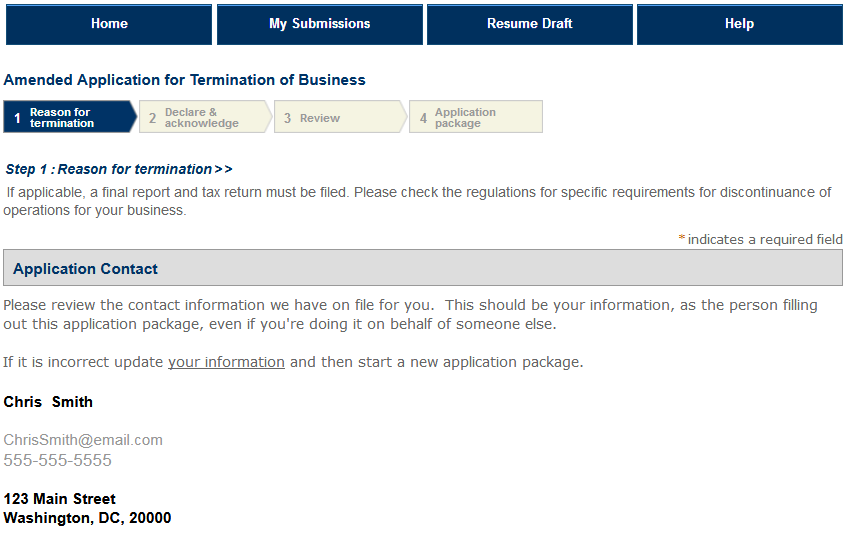Open the Help section
The image size is (847, 558).
point(740,25)
